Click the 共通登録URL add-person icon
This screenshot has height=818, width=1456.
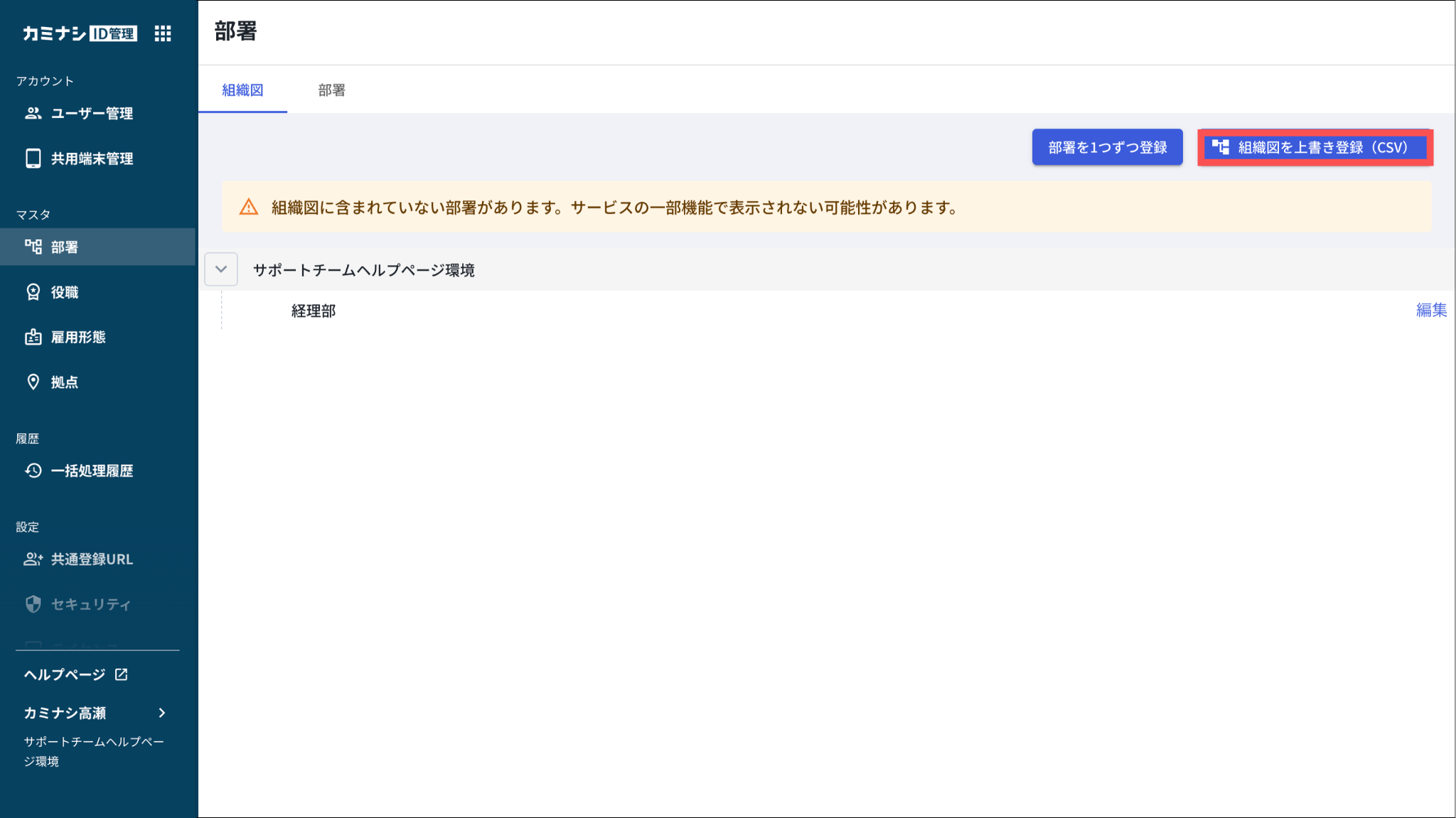(33, 559)
